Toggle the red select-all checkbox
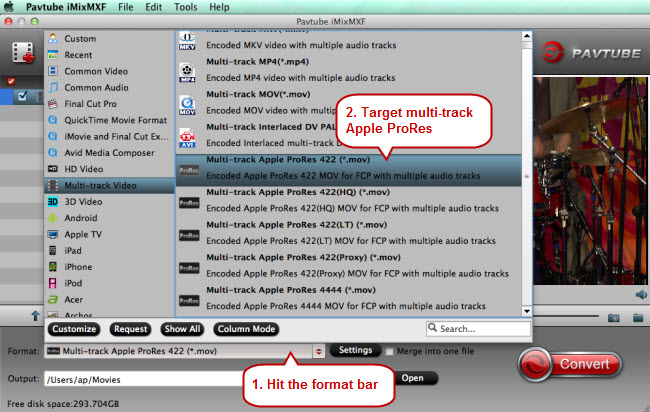The image size is (650, 412). coord(11,81)
